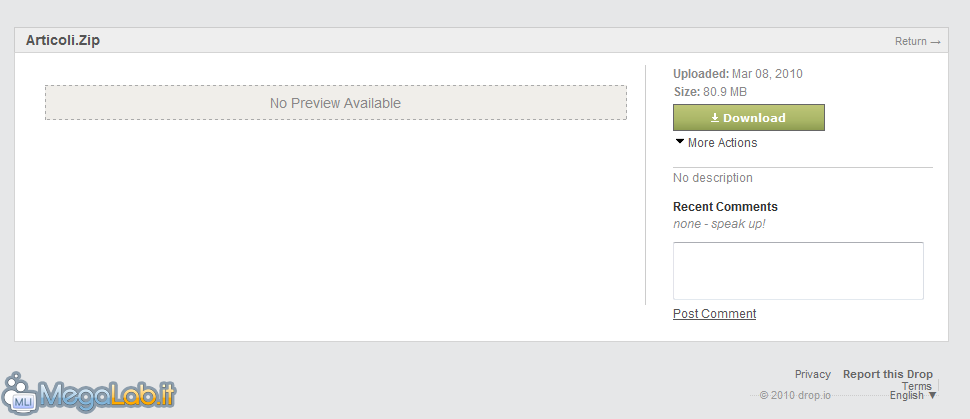This screenshot has height=419, width=970.
Task: Open the More Actions label
Action: click(722, 143)
